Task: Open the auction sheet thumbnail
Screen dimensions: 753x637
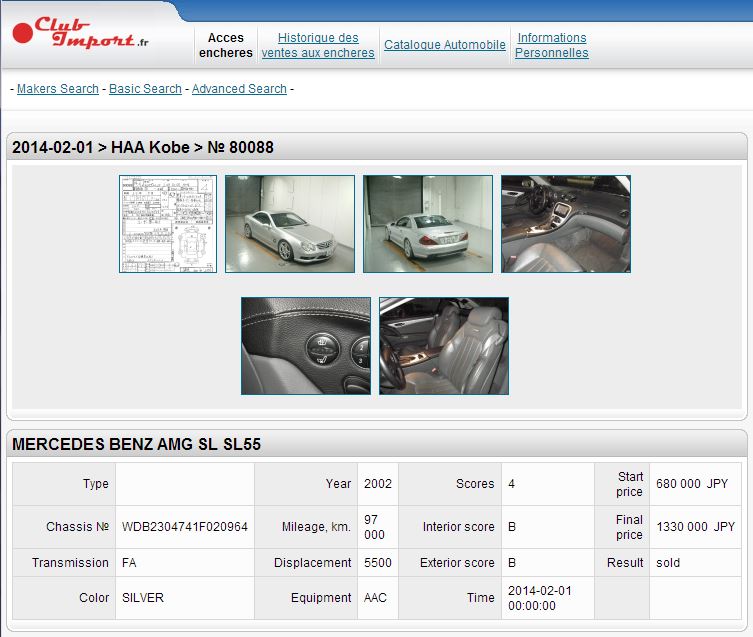Action: point(168,224)
